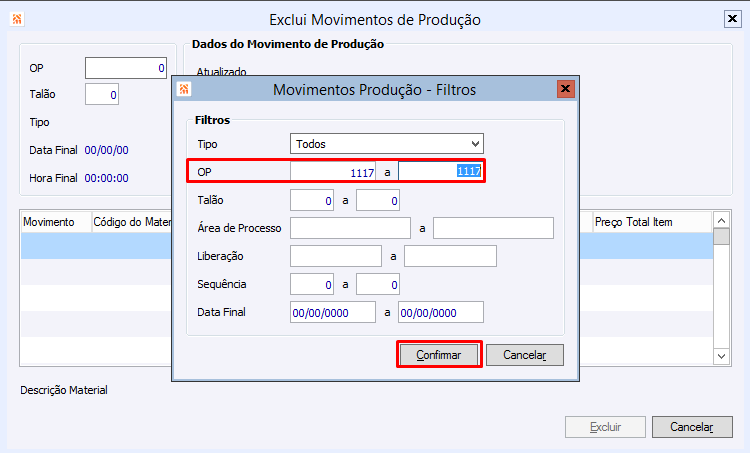Click the main window's orange app icon
Viewport: 750px width, 453px height.
click(x=16, y=19)
